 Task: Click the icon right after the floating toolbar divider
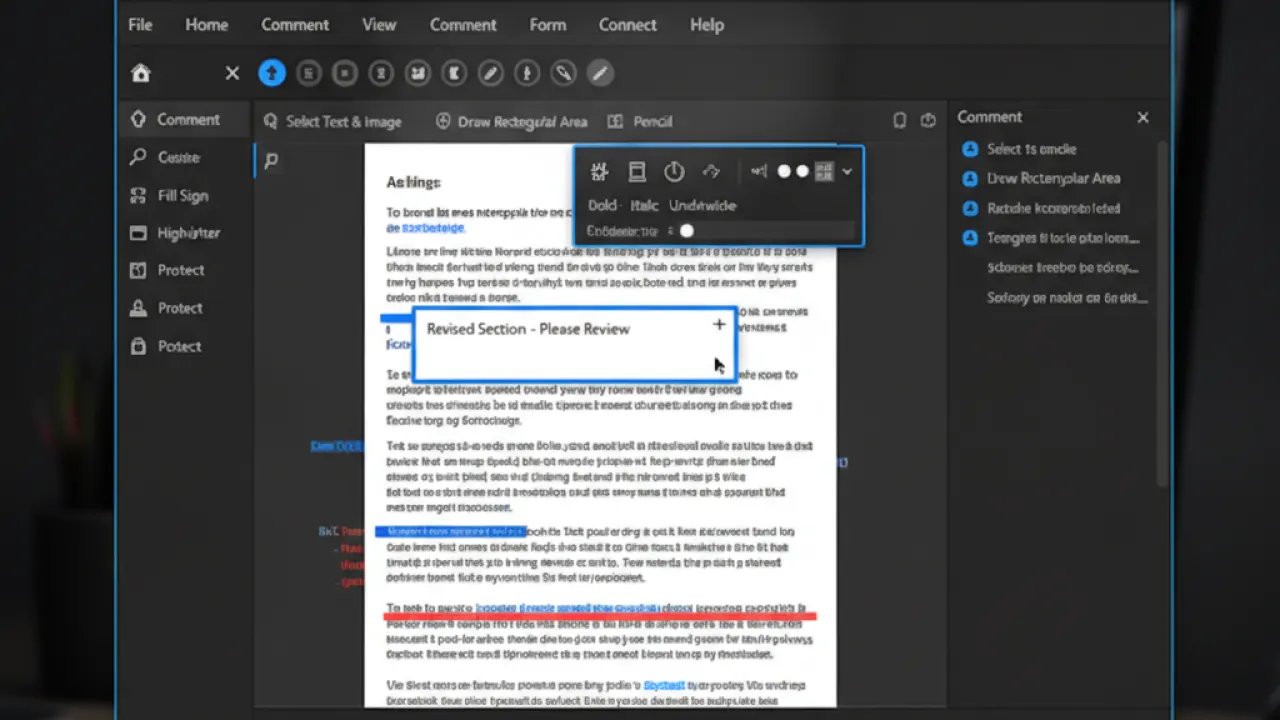pos(759,172)
